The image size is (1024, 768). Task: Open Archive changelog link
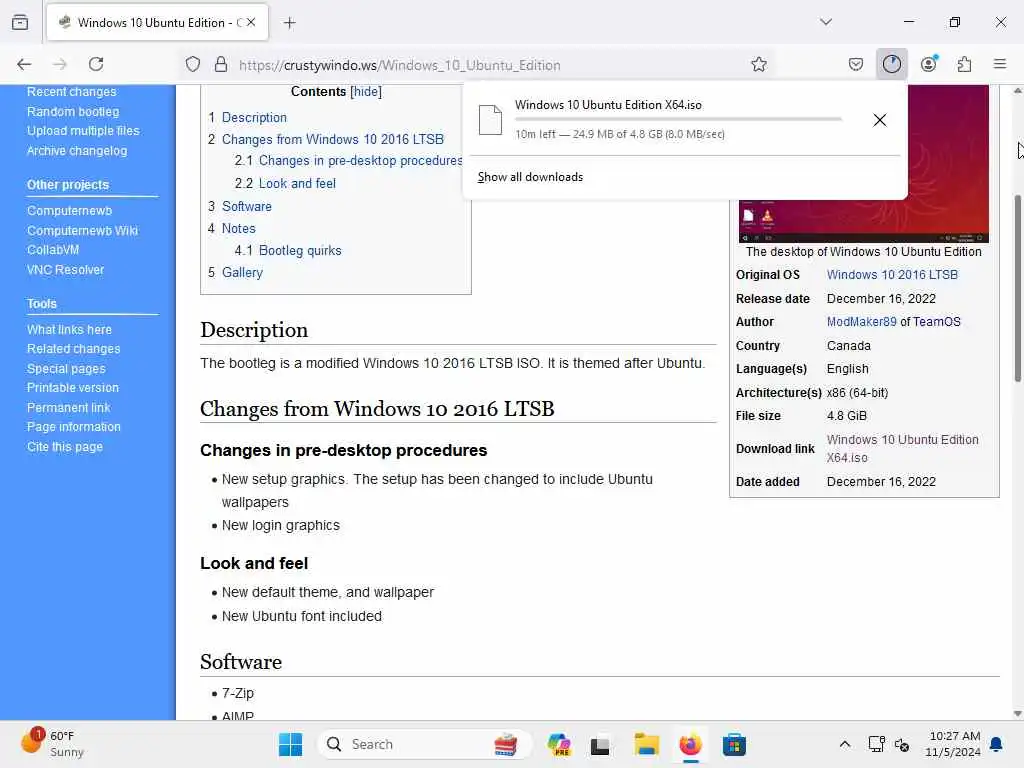coord(76,151)
